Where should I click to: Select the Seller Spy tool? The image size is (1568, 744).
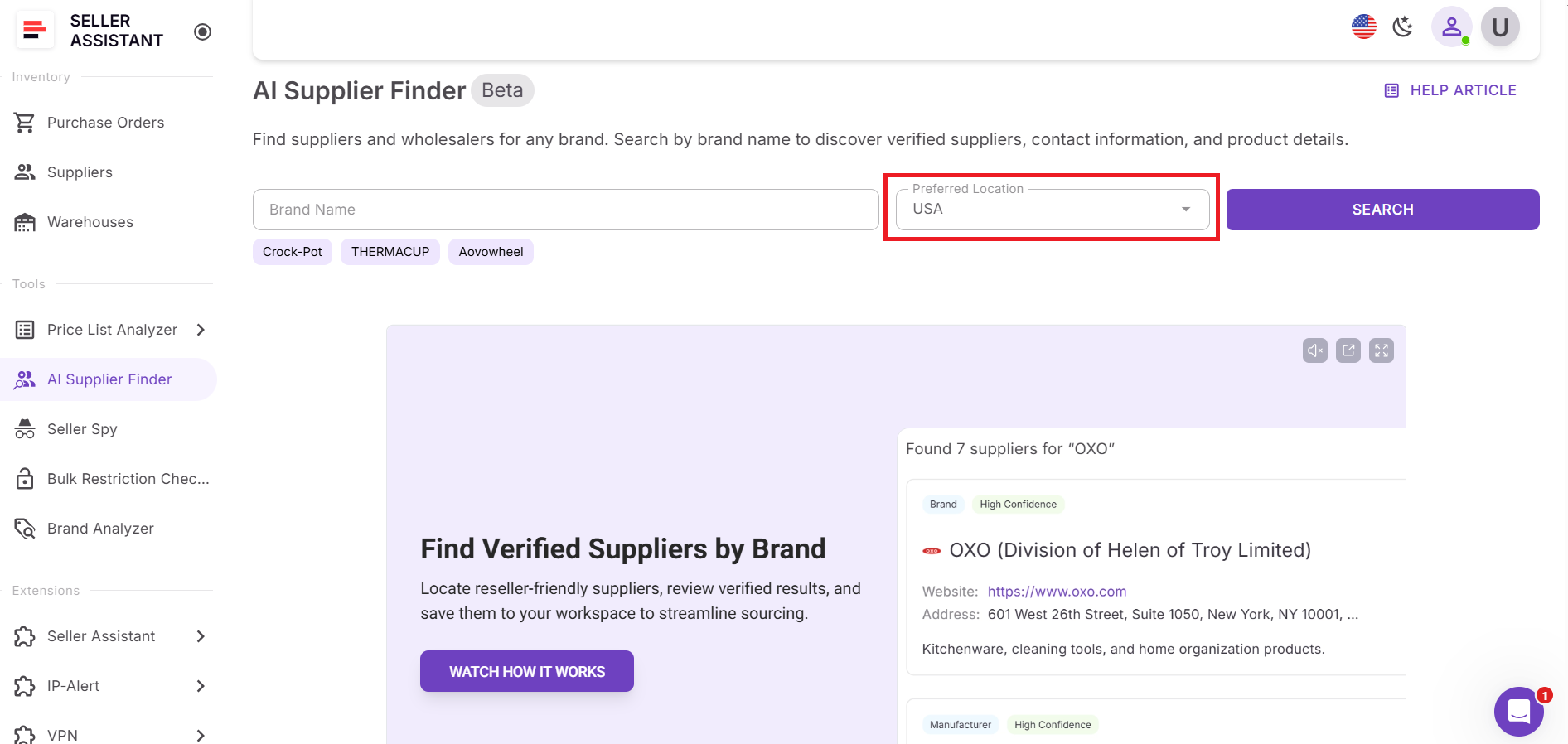coord(81,428)
